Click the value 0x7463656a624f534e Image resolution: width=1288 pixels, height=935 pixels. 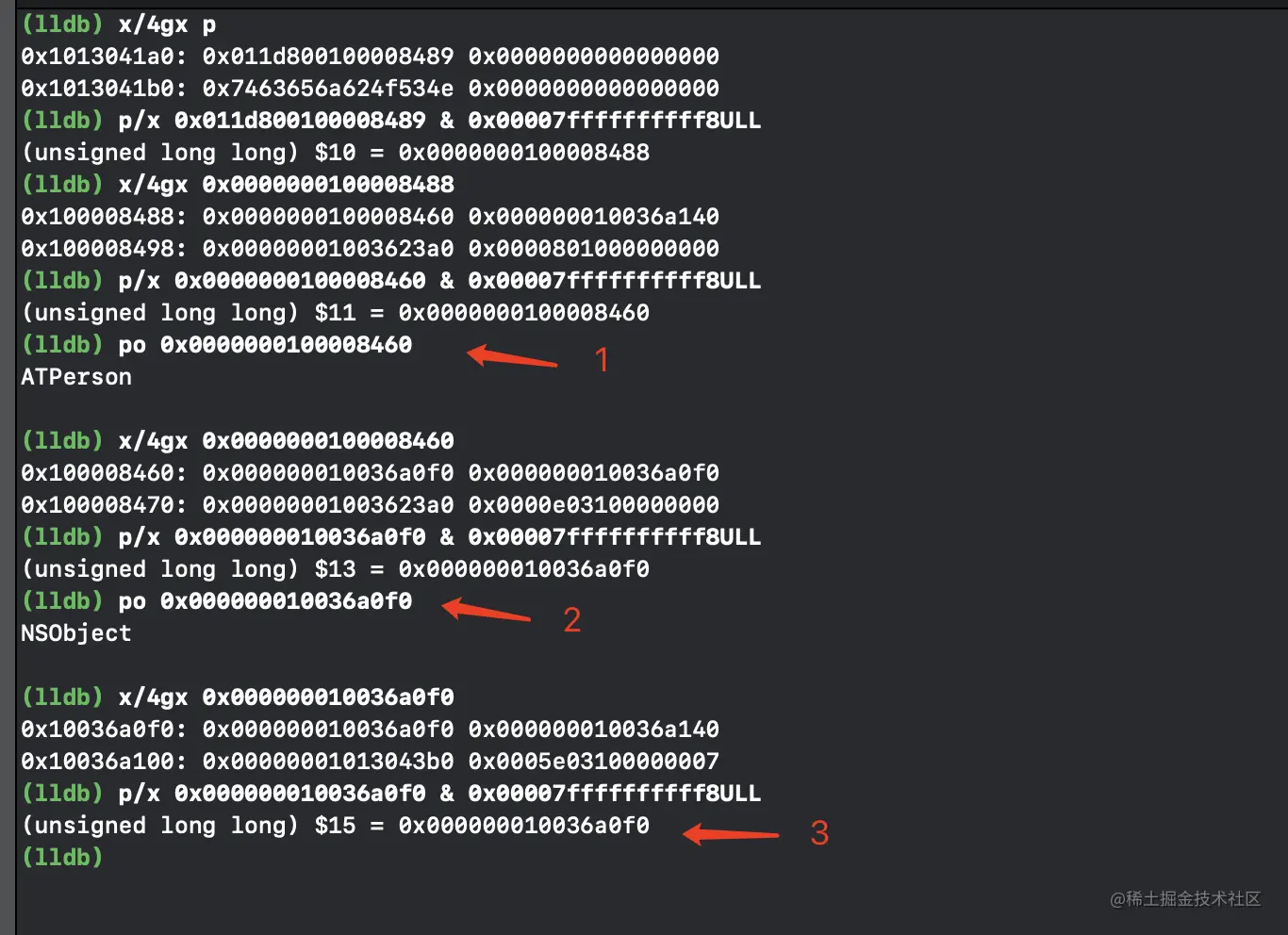(x=328, y=89)
